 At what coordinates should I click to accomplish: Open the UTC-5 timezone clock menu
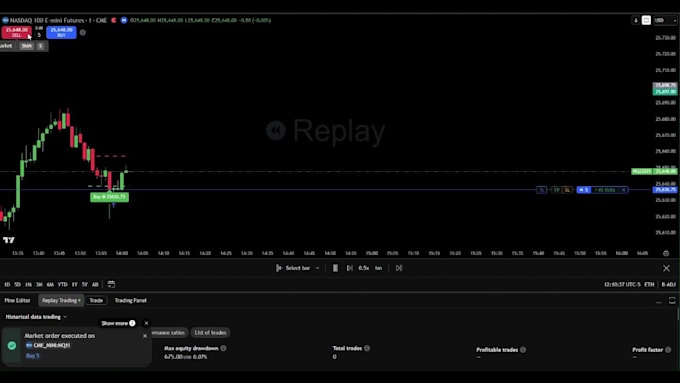click(622, 285)
